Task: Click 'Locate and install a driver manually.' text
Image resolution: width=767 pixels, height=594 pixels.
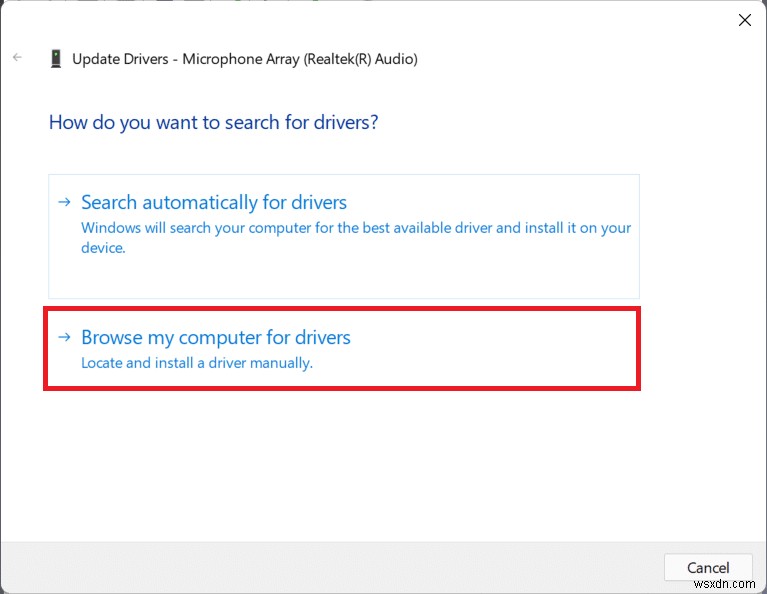Action: coord(197,363)
